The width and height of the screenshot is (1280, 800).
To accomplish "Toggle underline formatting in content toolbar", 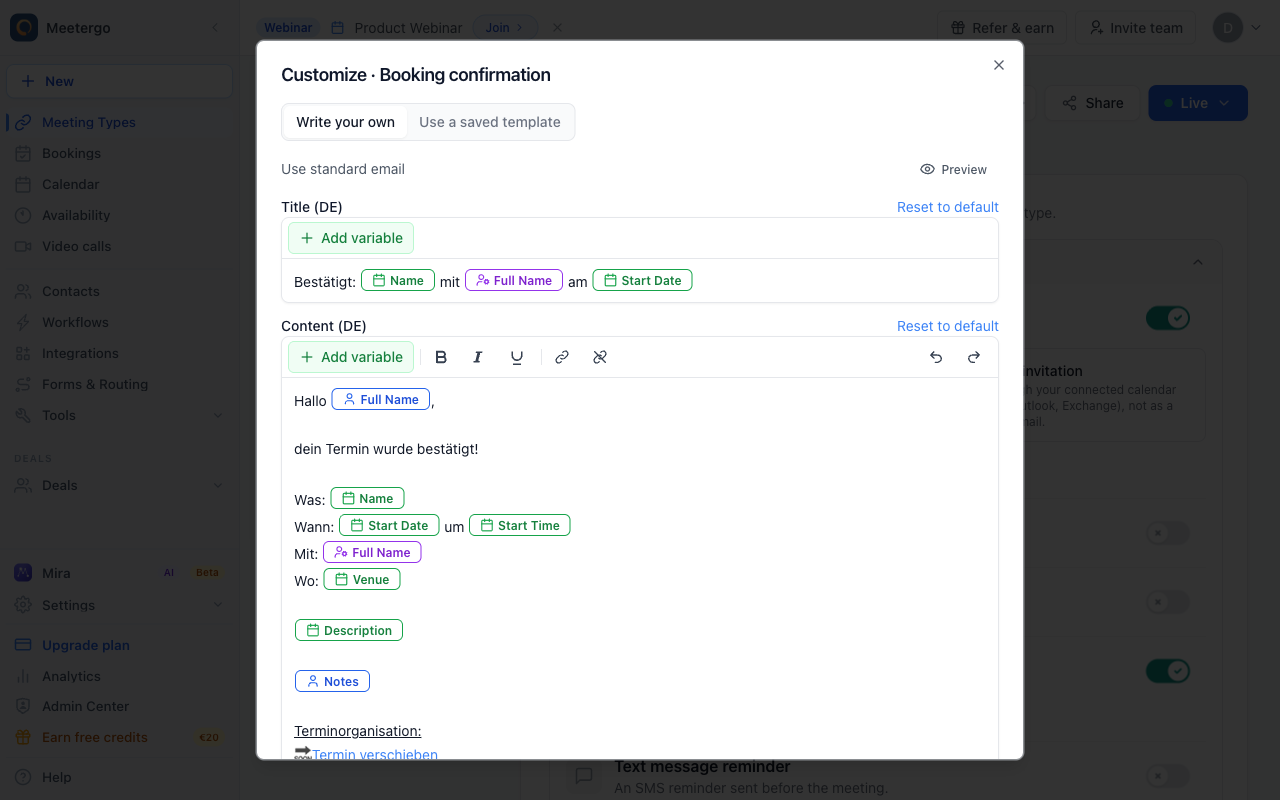I will [516, 357].
